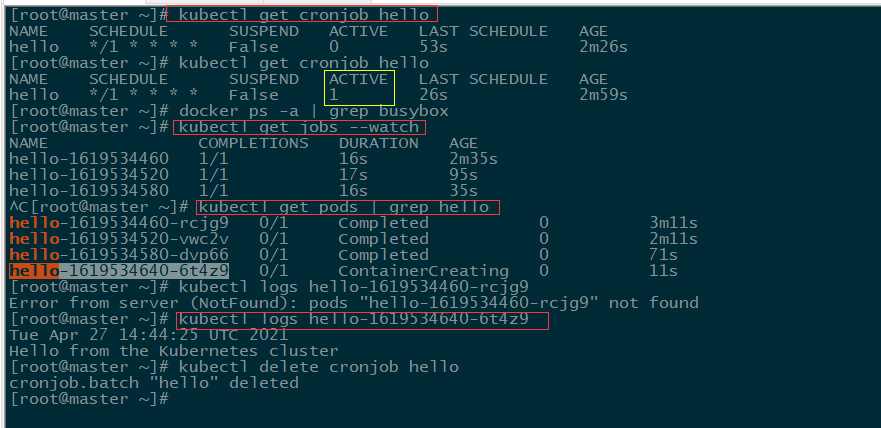Click the 'kubectl logs hello-1619534640-6t4z9' command
This screenshot has width=881, height=428.
click(x=354, y=319)
